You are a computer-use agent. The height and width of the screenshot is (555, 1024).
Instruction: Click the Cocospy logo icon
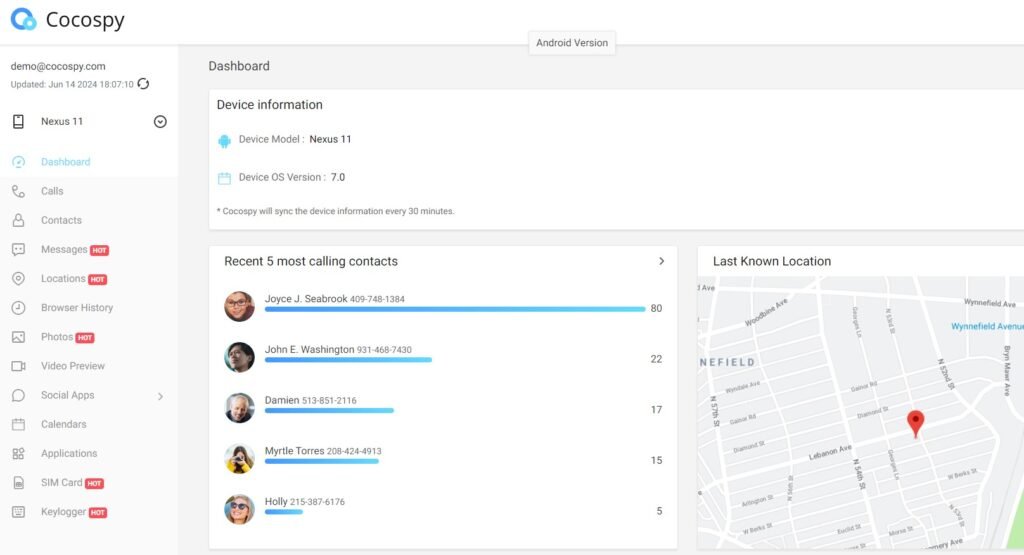pos(24,19)
